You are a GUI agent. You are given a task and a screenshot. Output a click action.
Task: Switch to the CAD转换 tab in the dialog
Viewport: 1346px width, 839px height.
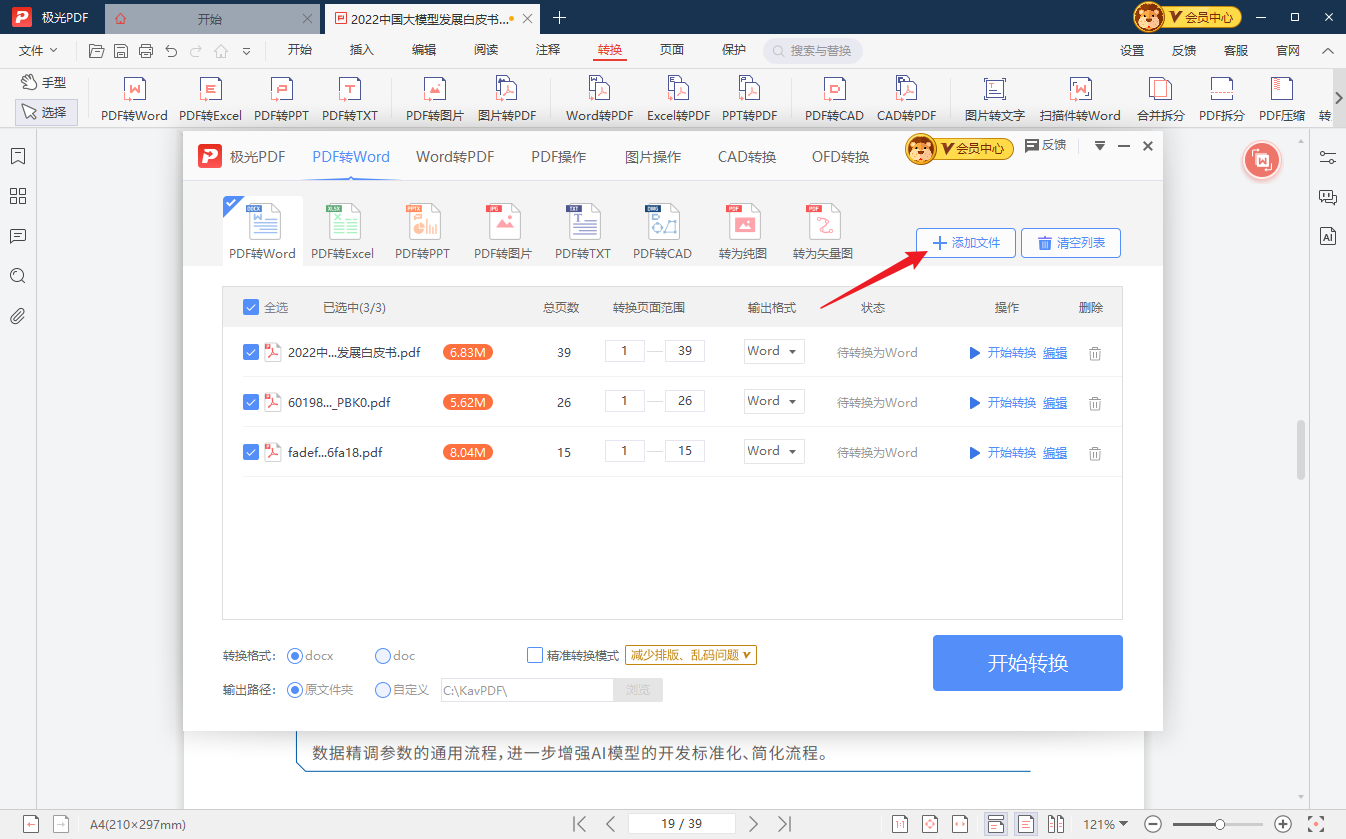pos(745,157)
